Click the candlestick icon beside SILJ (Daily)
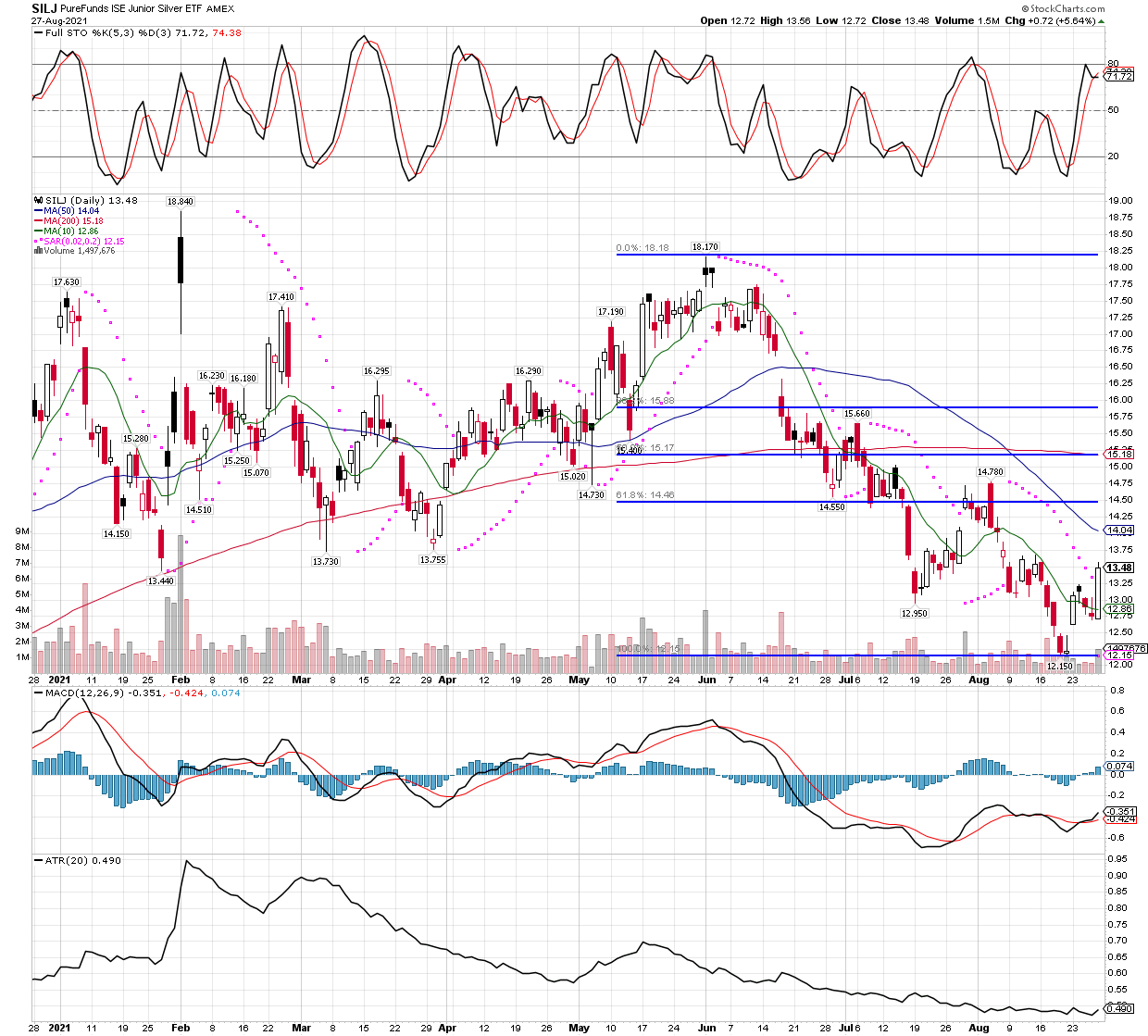 point(38,201)
